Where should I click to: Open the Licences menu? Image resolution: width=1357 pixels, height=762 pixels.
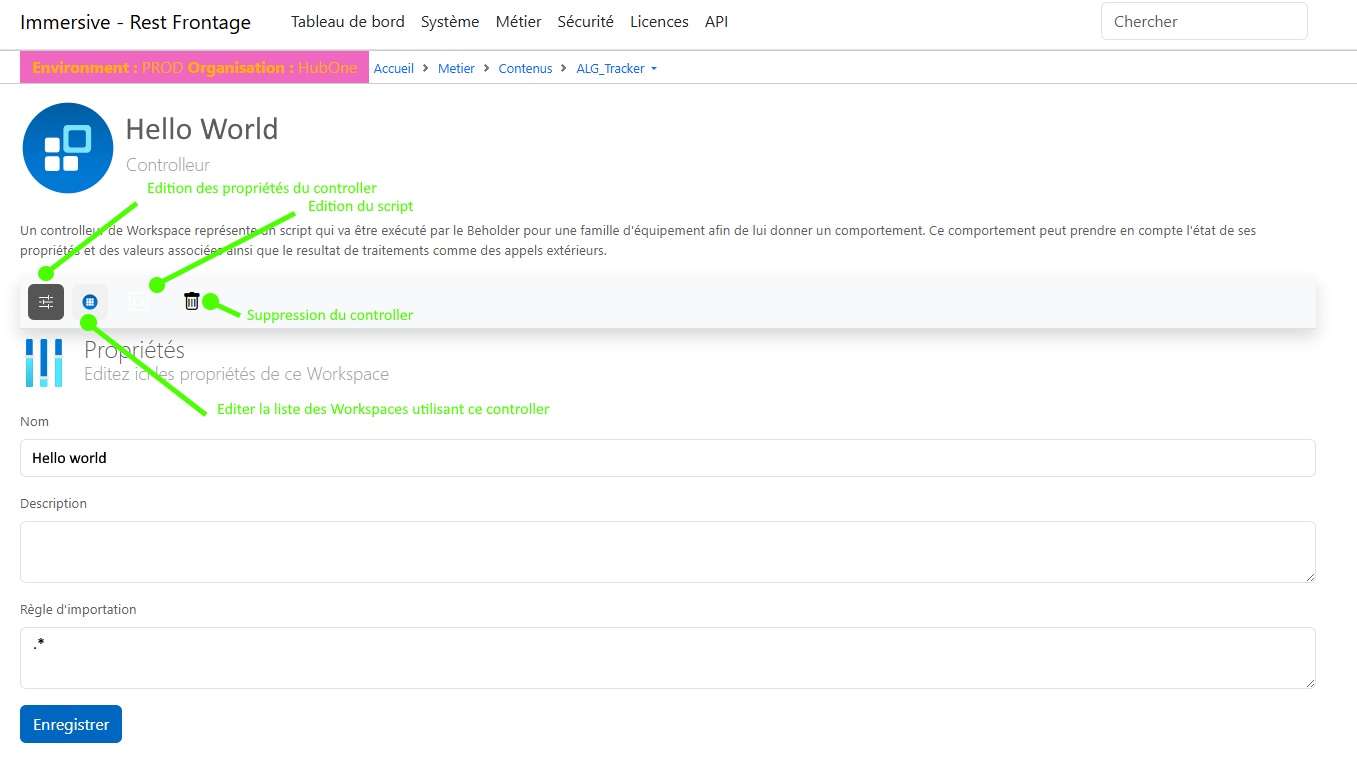(658, 21)
